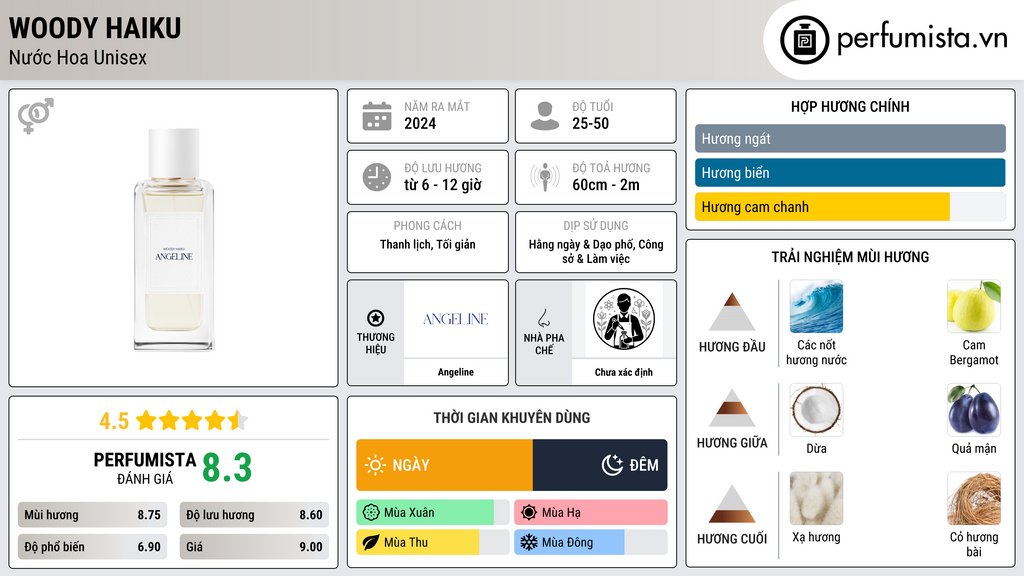Select the Hương biển accord bar
The height and width of the screenshot is (576, 1024).
coord(850,172)
